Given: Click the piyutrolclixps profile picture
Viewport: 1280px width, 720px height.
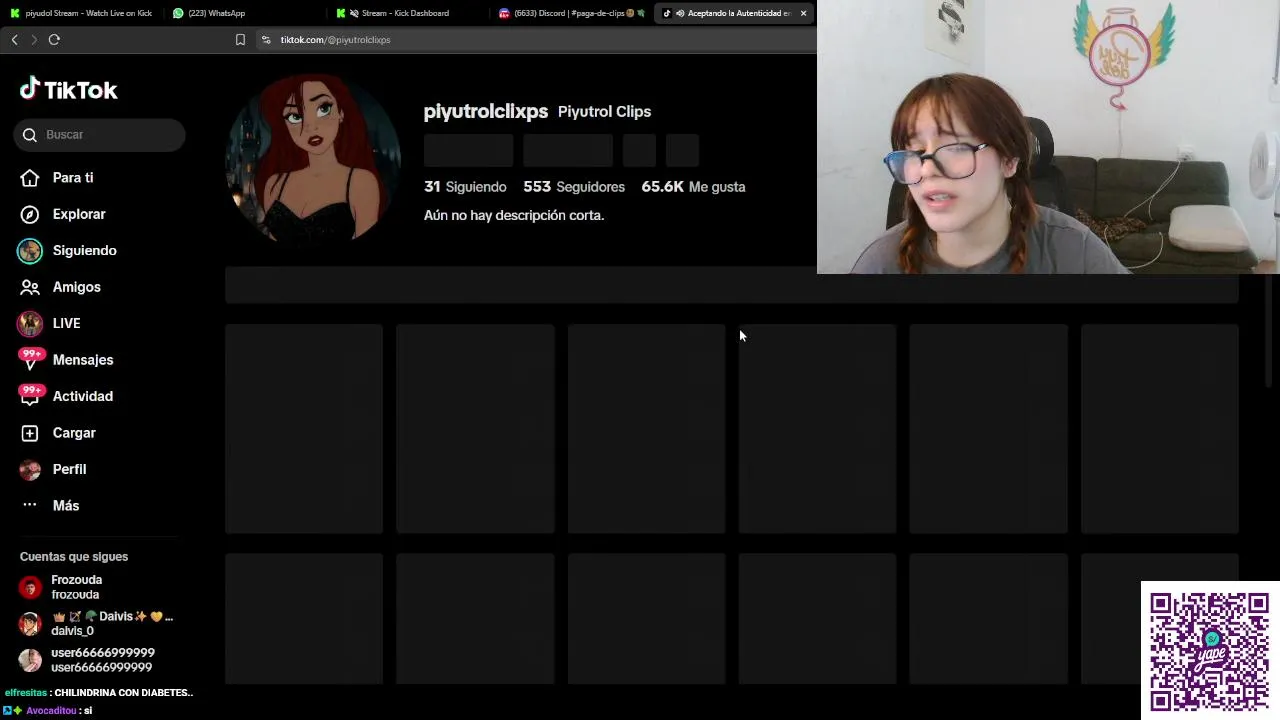Looking at the screenshot, I should coord(313,158).
